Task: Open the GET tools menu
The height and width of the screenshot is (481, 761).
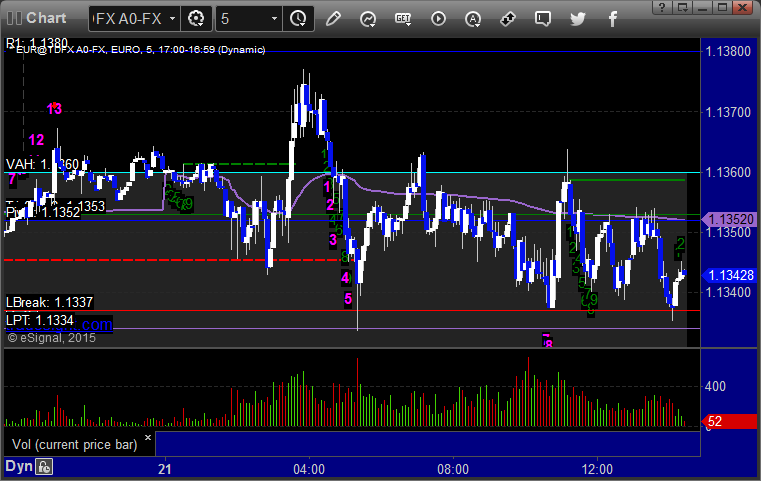Action: (x=403, y=19)
